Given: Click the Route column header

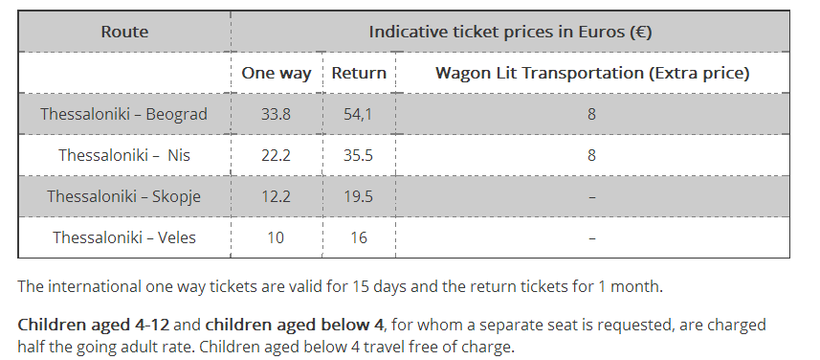Looking at the screenshot, I should (124, 31).
